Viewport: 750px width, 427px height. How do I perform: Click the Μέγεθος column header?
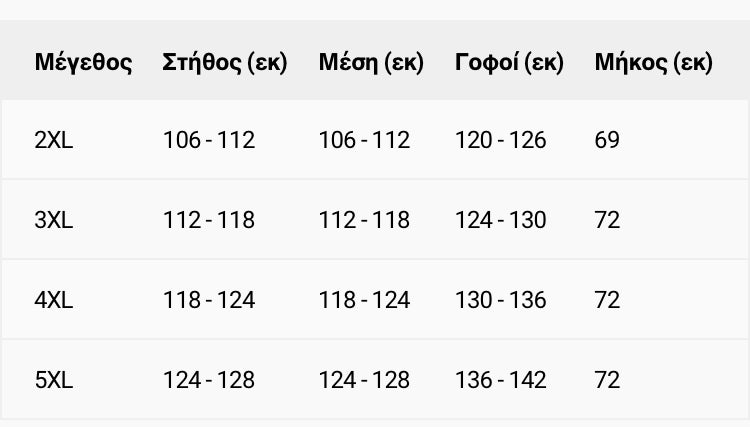(x=83, y=62)
